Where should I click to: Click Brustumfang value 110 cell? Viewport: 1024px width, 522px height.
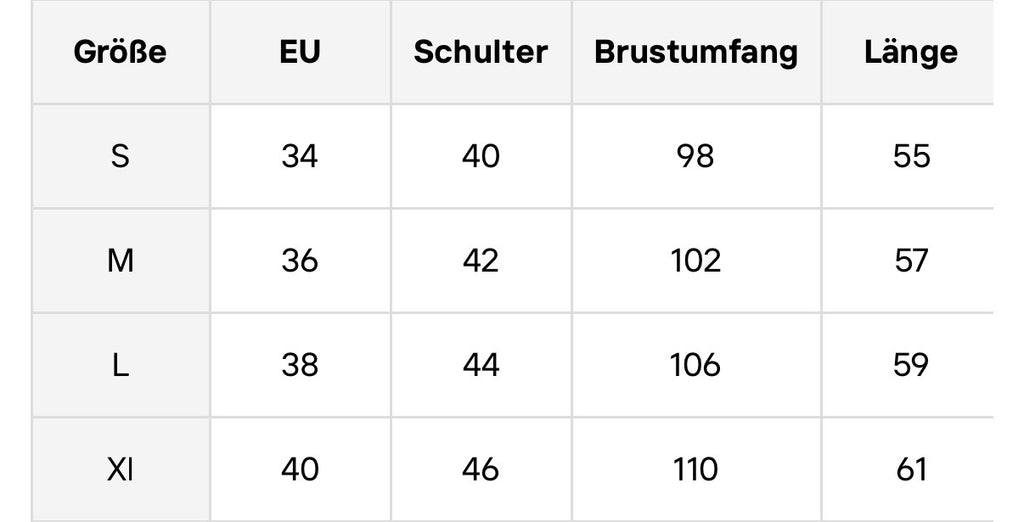coord(696,469)
